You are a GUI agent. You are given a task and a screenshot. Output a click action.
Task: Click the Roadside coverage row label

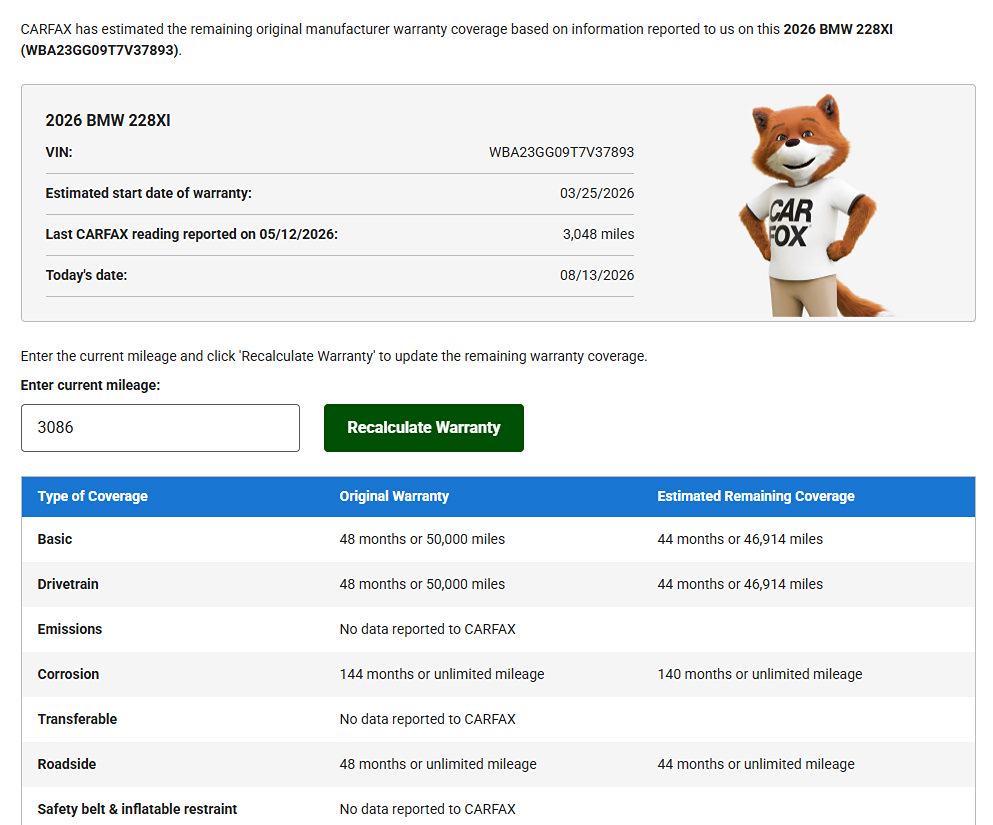click(66, 764)
